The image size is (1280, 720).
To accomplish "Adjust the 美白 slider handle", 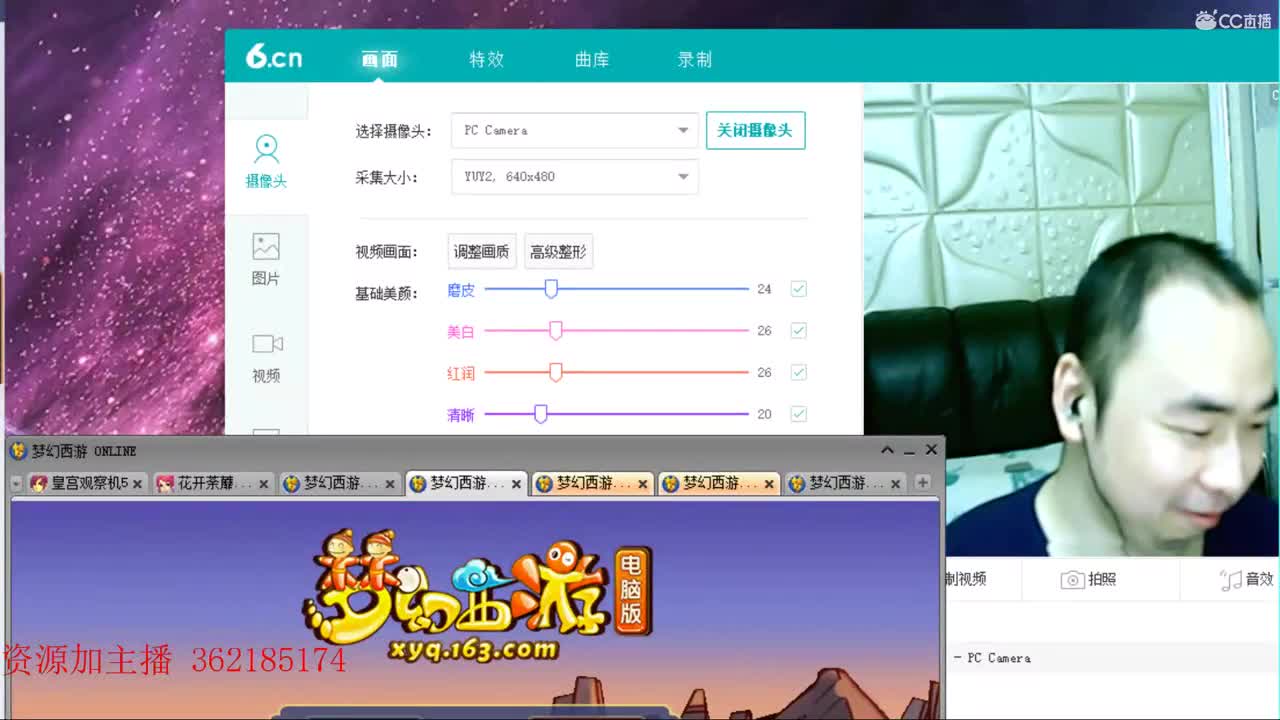I will [x=556, y=331].
